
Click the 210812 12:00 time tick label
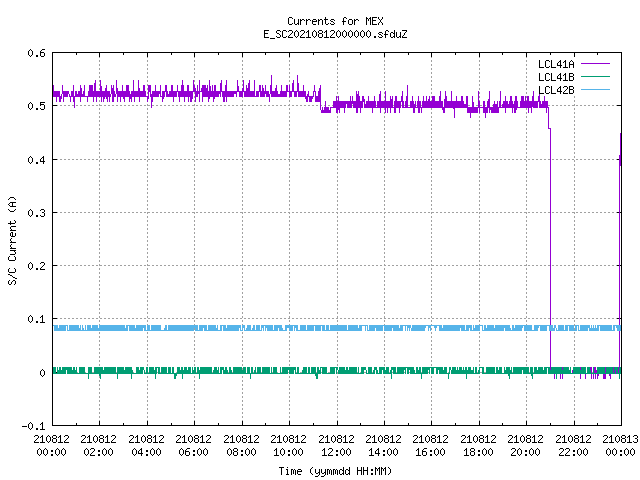pos(336,445)
